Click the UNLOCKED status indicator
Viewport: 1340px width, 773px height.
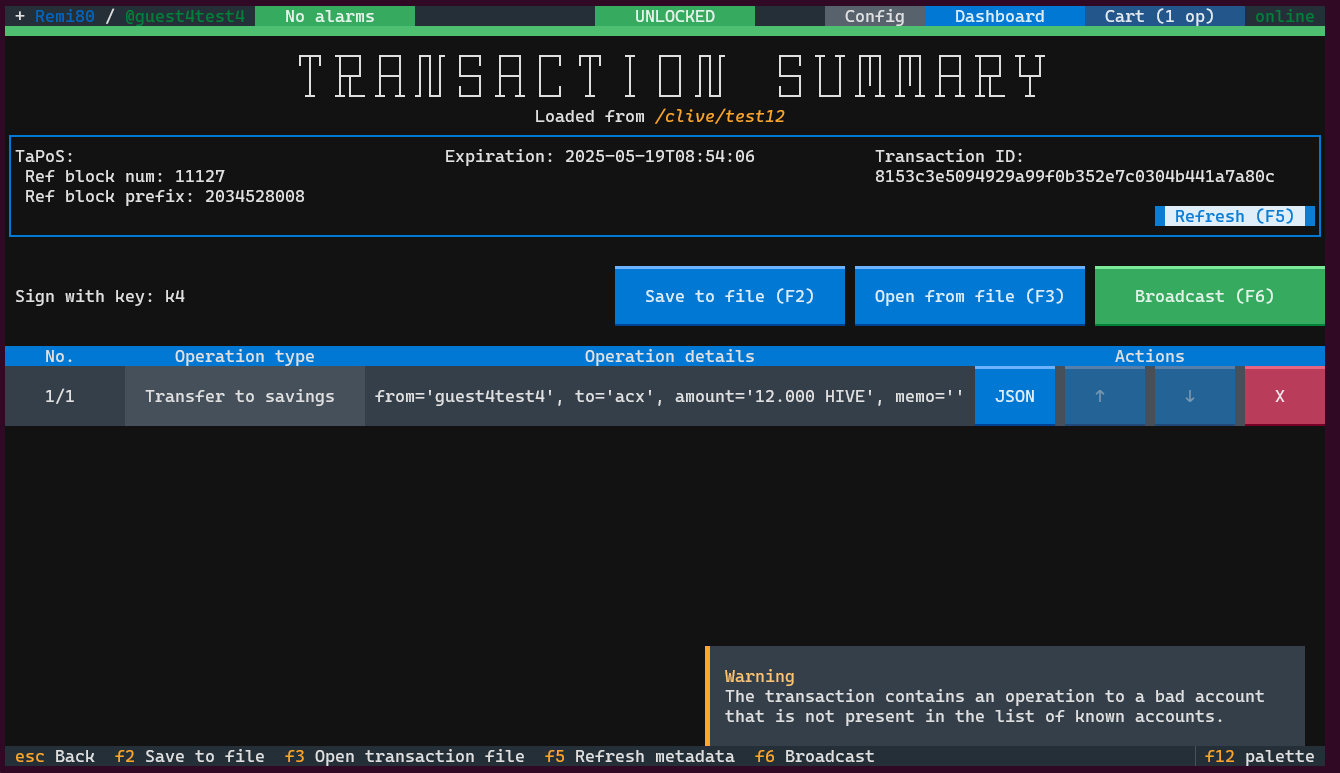click(x=675, y=16)
